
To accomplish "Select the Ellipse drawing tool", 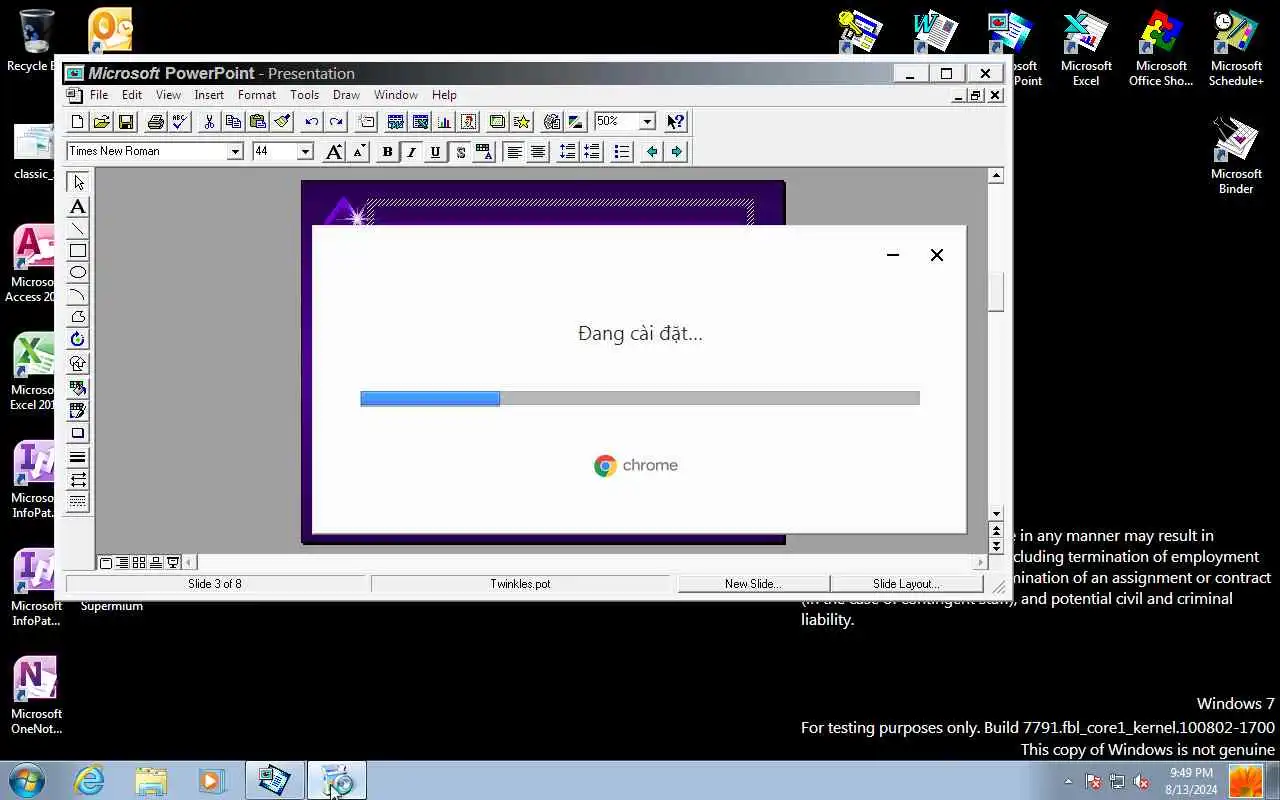I will point(78,273).
